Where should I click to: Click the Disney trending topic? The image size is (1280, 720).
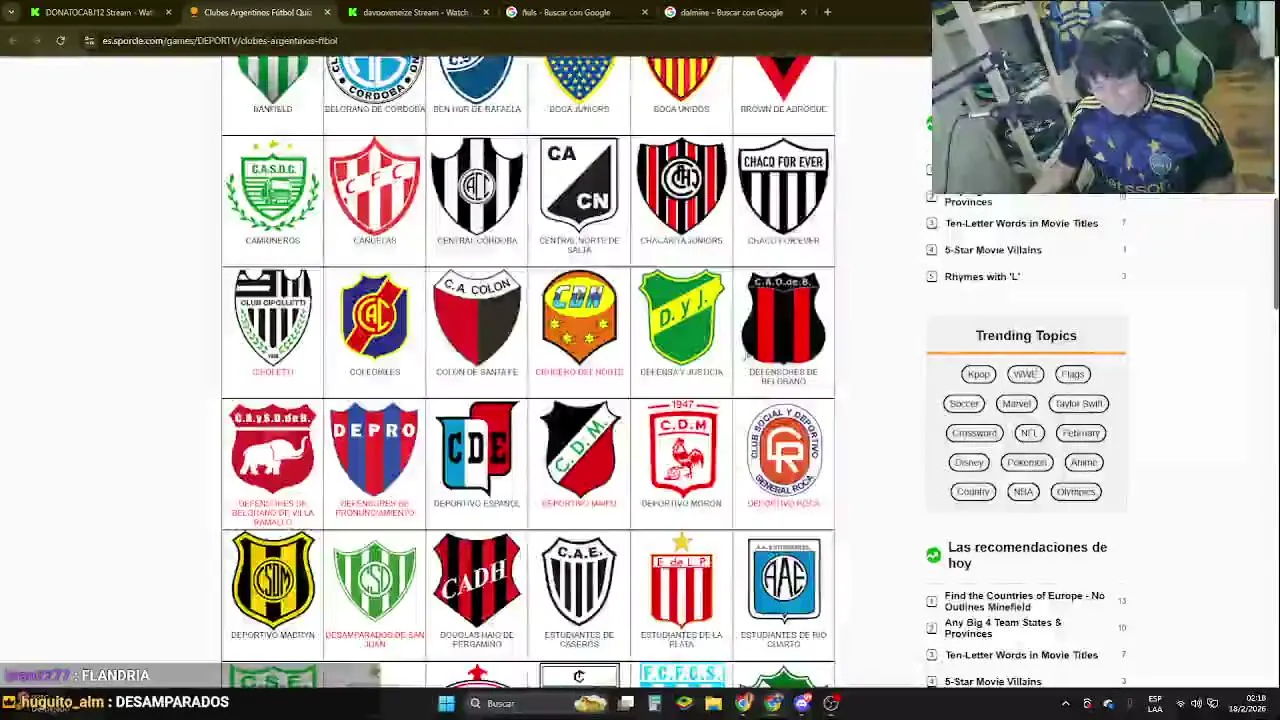tap(968, 462)
